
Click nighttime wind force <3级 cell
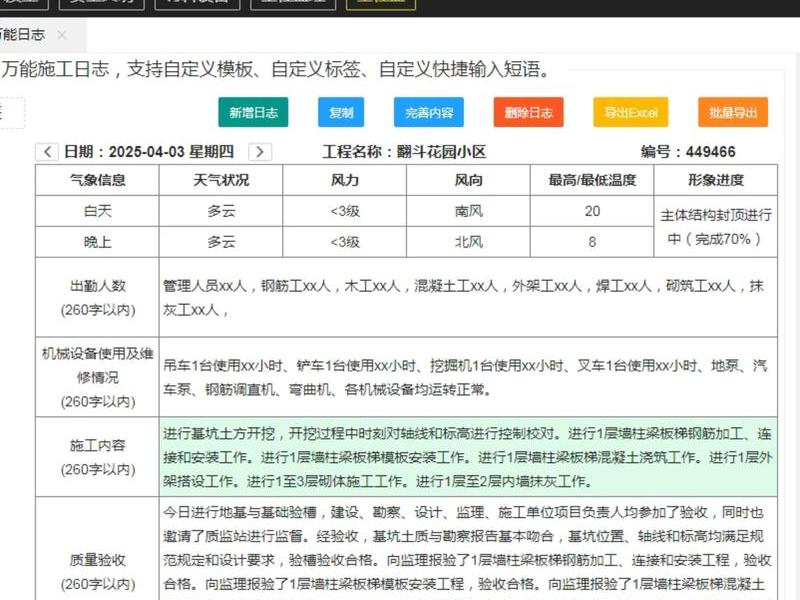(345, 242)
